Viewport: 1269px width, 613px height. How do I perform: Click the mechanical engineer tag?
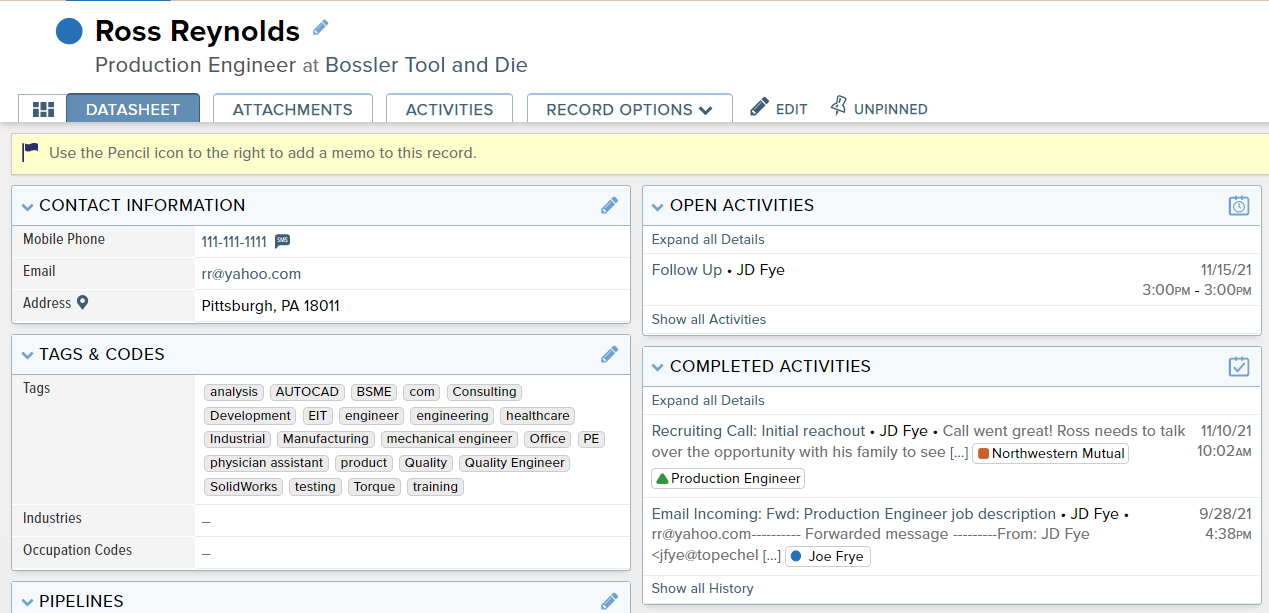click(450, 439)
